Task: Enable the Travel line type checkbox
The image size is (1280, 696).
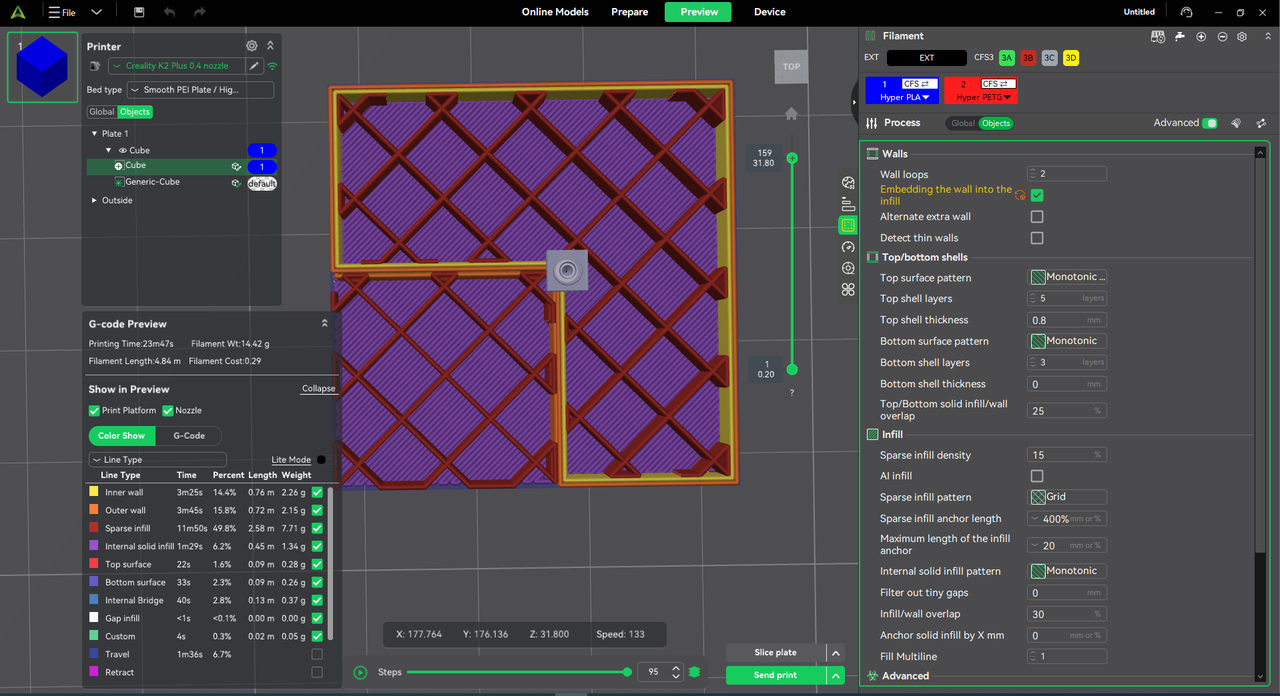Action: pos(317,654)
